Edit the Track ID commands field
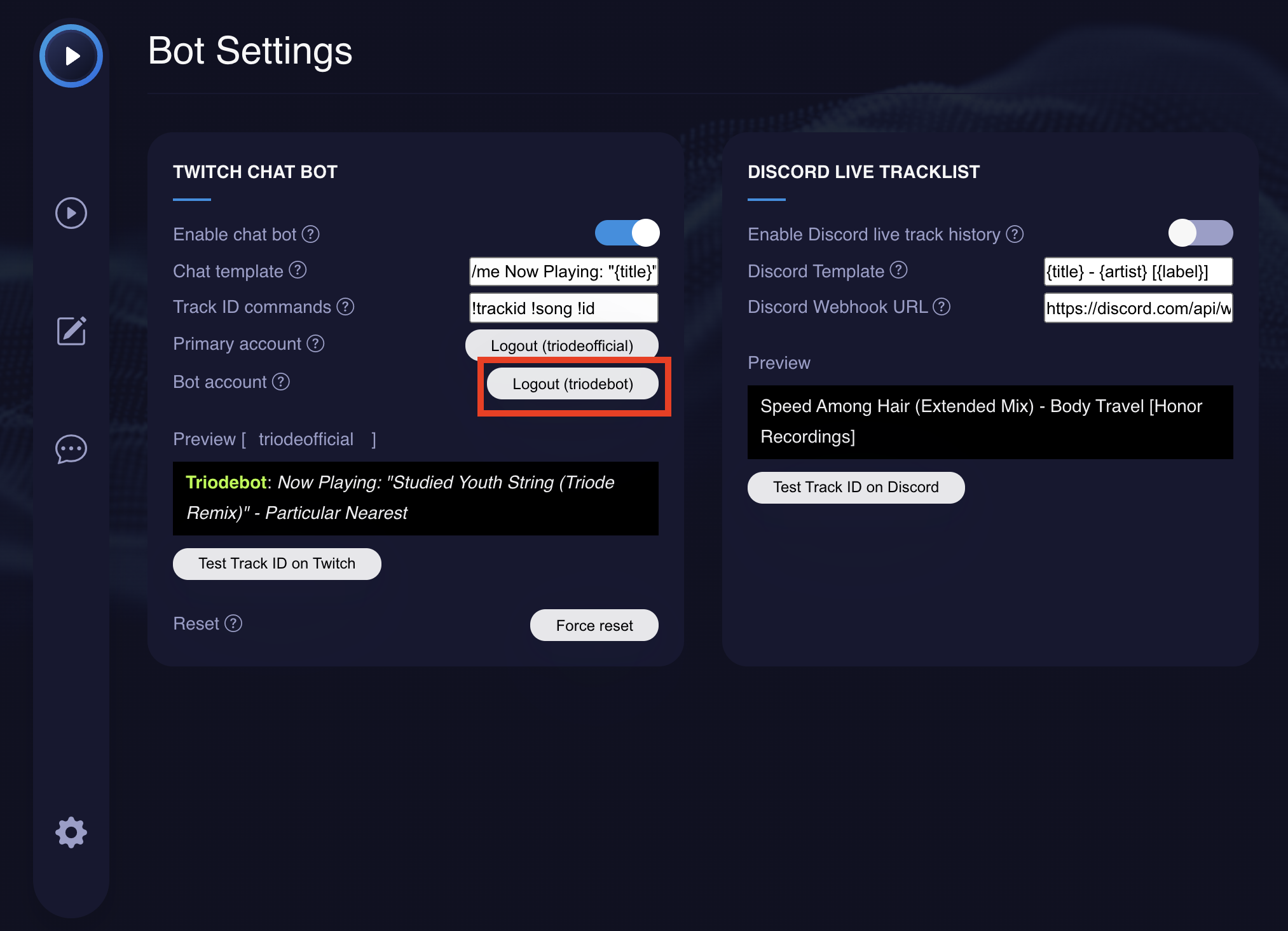 [563, 308]
